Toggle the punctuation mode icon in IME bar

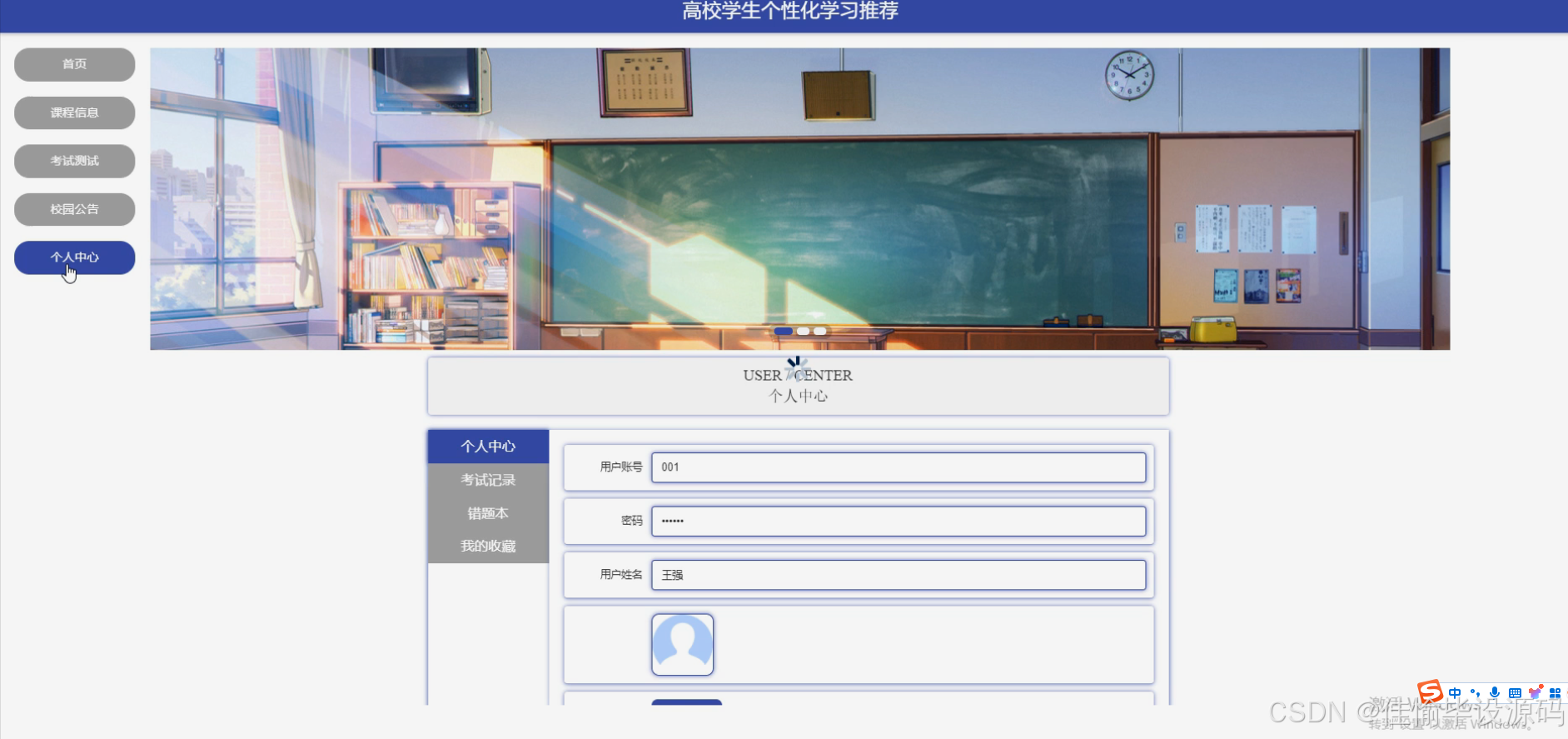(x=1475, y=693)
